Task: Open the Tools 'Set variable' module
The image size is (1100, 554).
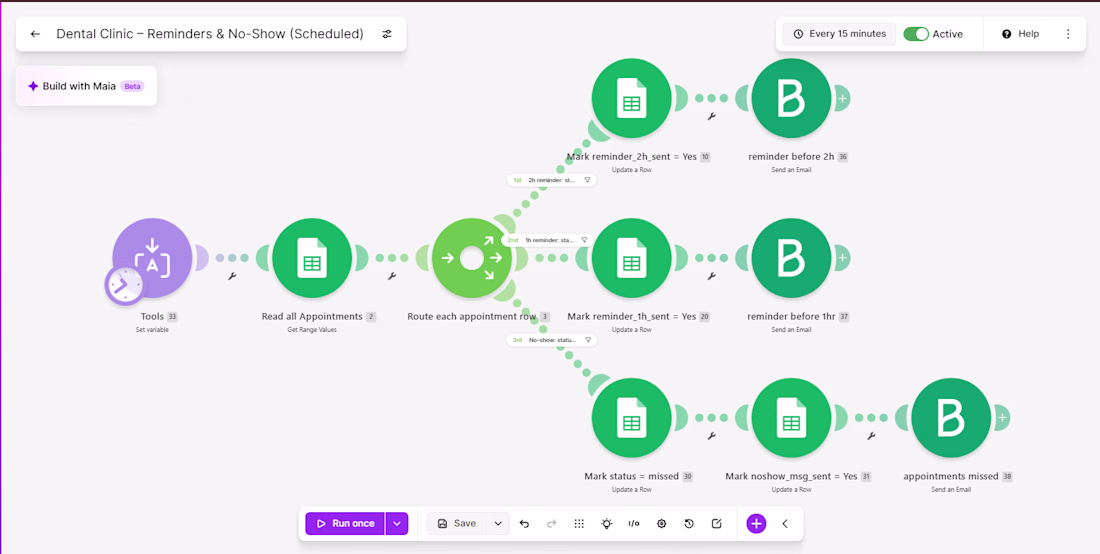Action: [x=152, y=257]
